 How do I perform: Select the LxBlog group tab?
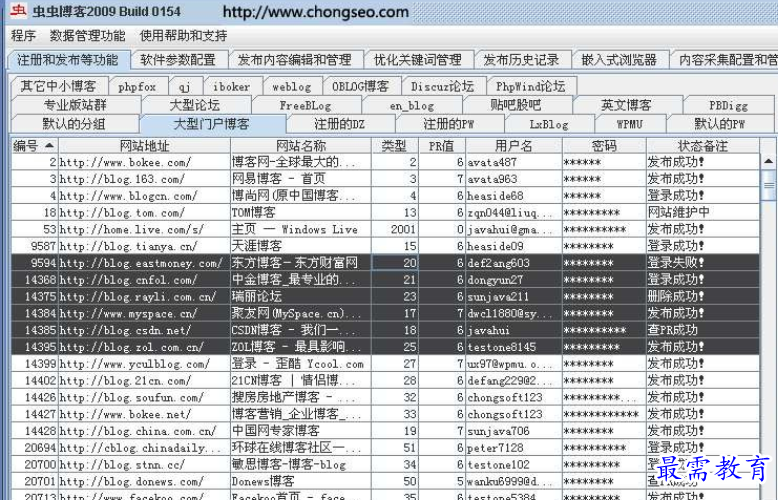549,124
